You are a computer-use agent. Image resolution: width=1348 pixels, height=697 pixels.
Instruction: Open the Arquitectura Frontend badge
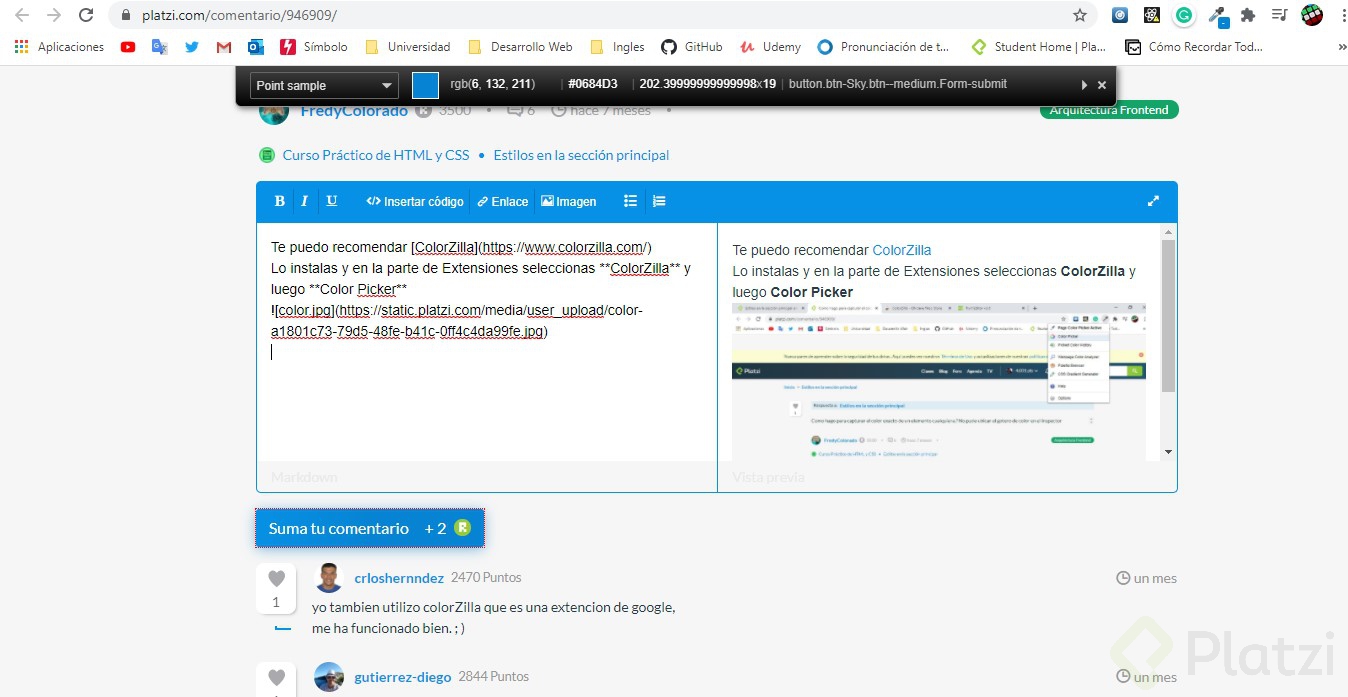pos(1109,110)
